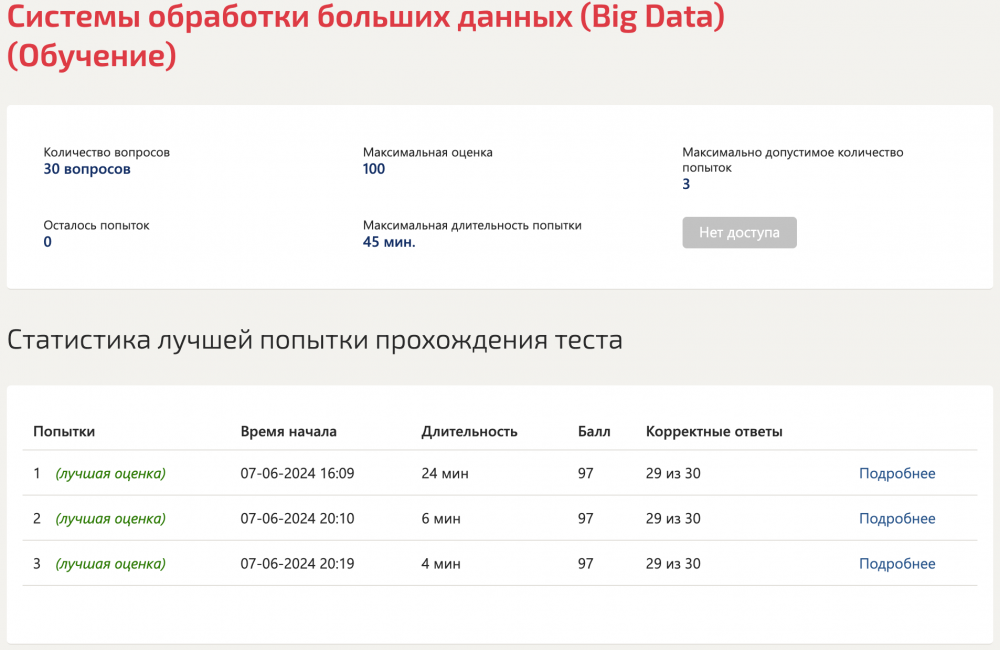Click the start time "07-06-2024 16:09"
The width and height of the screenshot is (1000, 650).
coord(297,473)
